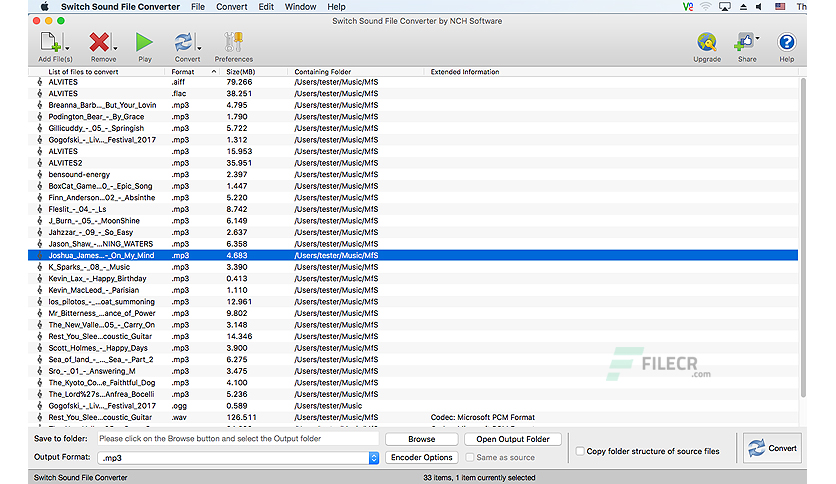This screenshot has height=484, width=836.
Task: Click the red Remove icon
Action: pos(99,43)
